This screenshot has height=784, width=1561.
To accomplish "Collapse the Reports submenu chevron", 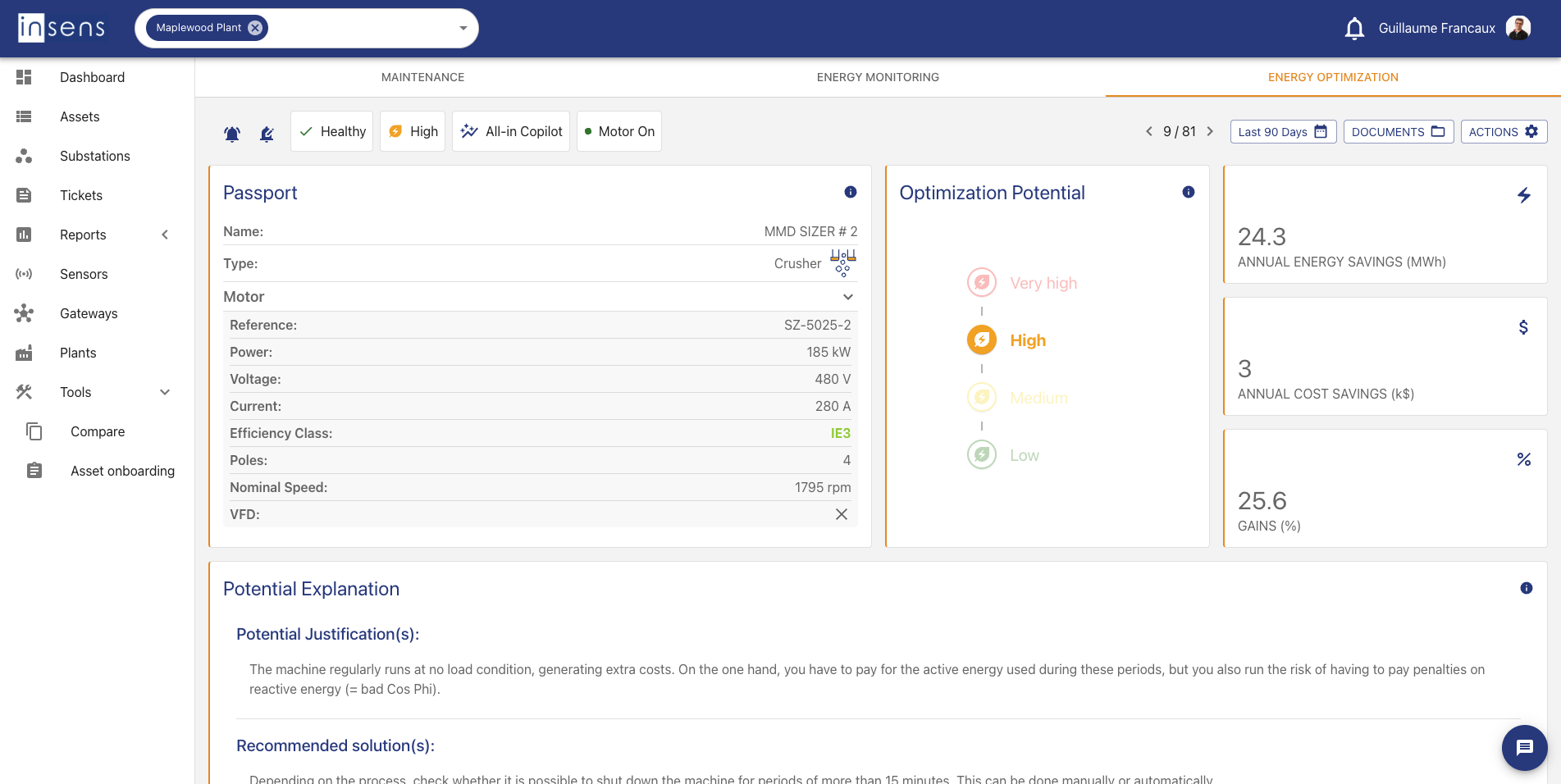I will (x=165, y=235).
